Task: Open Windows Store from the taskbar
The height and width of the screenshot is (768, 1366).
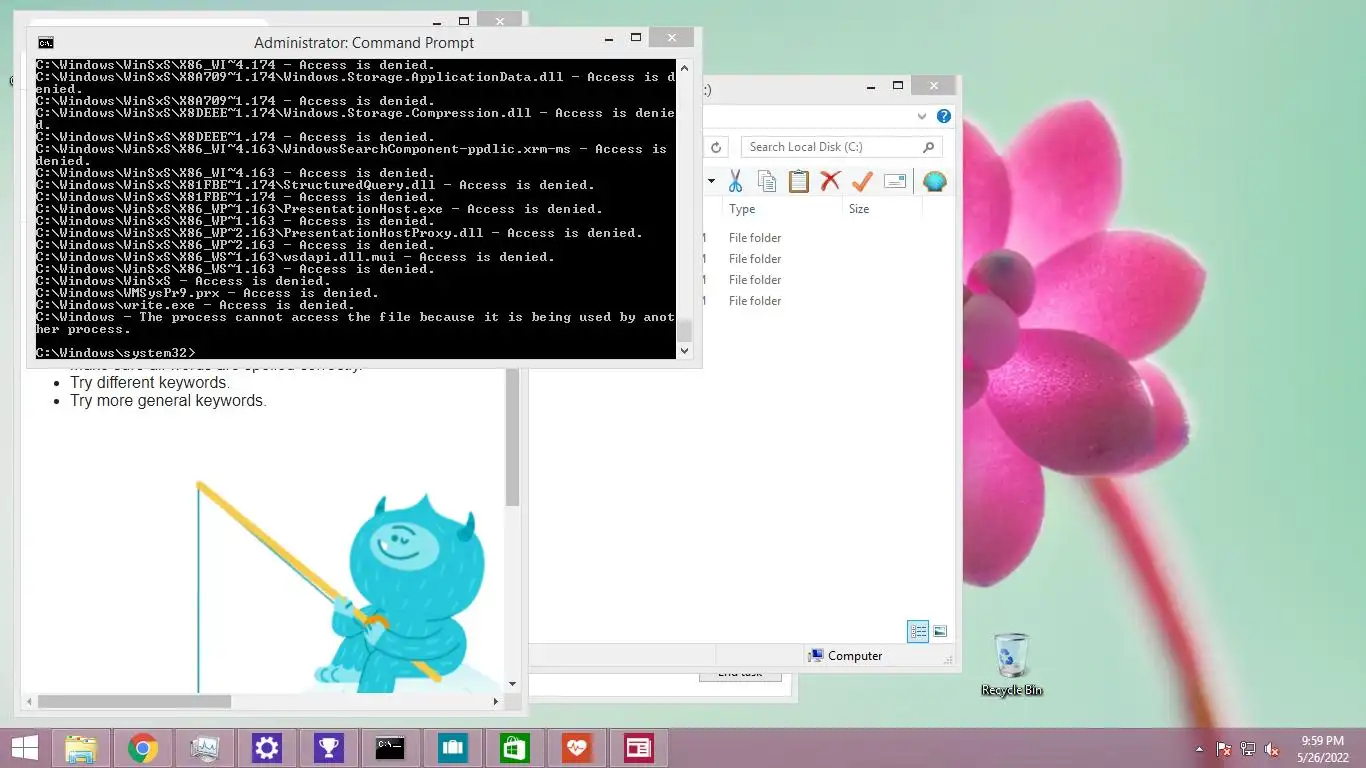Action: (x=515, y=748)
